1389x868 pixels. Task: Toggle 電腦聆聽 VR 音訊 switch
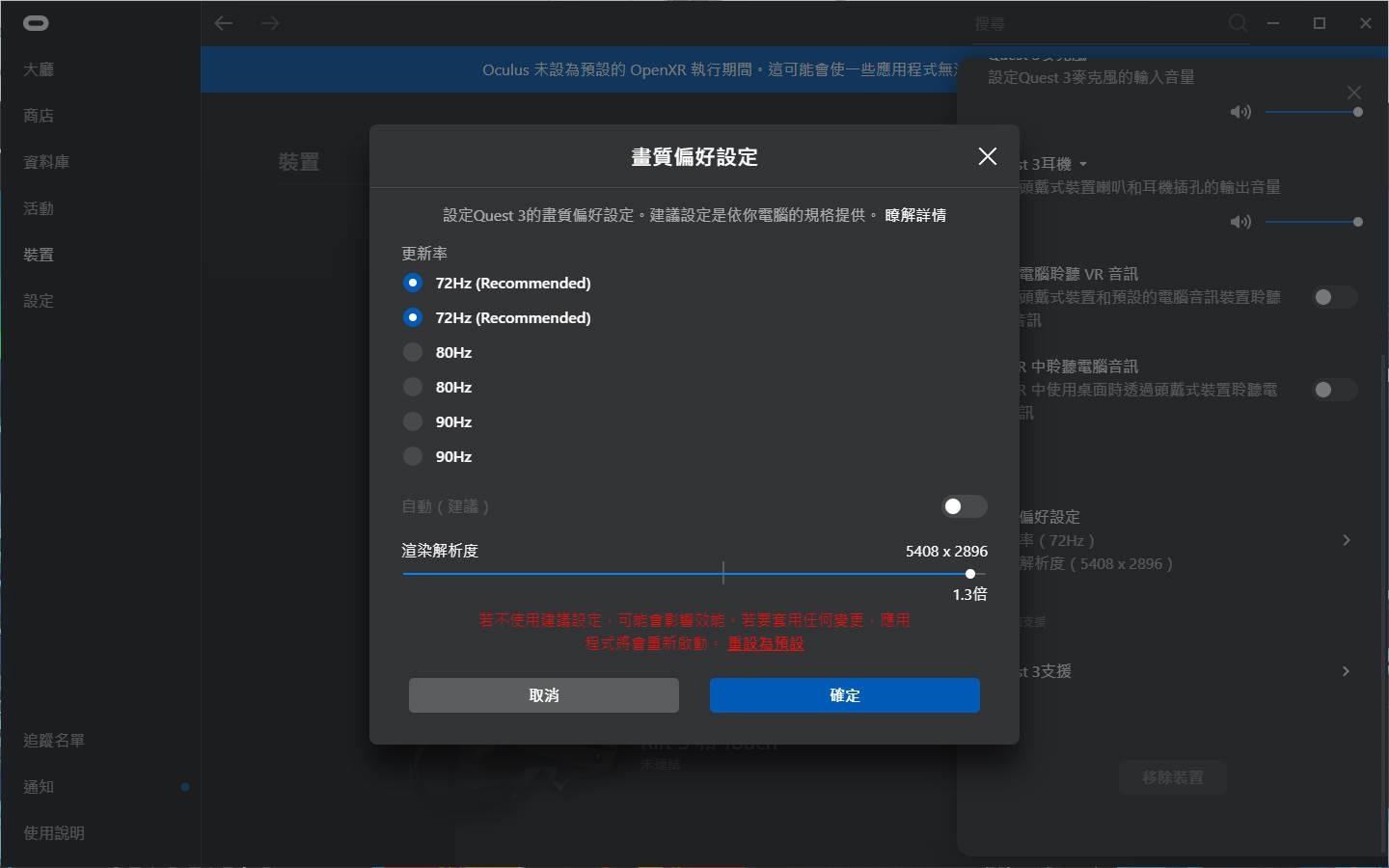(1335, 297)
